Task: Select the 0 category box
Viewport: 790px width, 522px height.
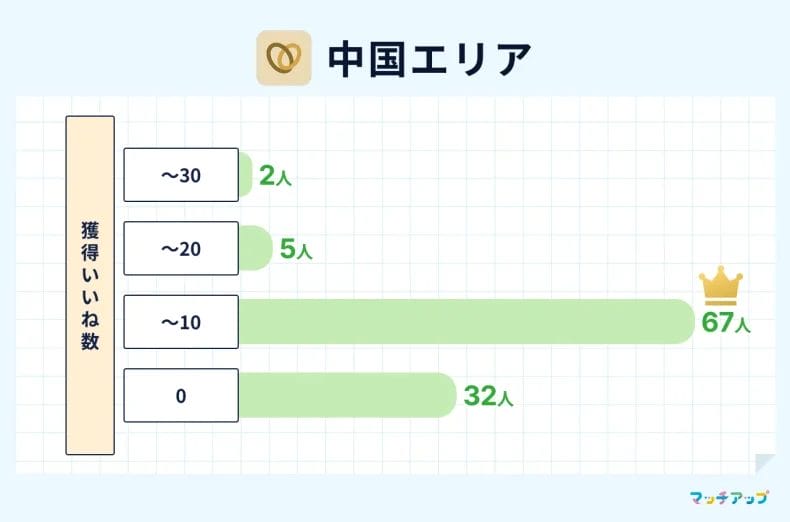Action: 181,395
